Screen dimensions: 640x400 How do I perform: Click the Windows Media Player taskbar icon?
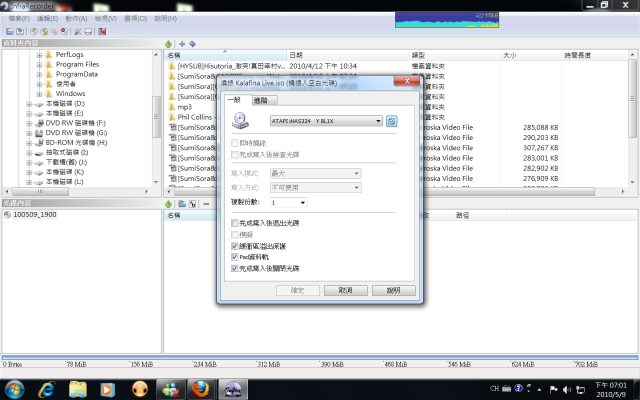(x=108, y=389)
